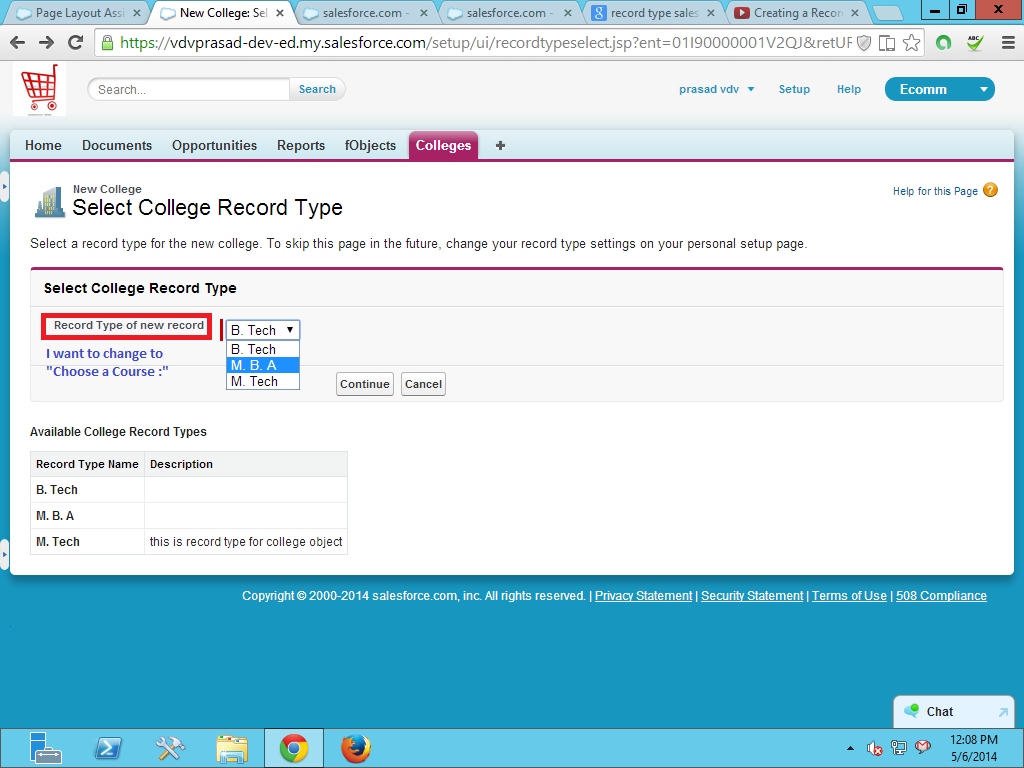This screenshot has width=1024, height=768.
Task: Choose M. B. A from dropdown list
Action: (x=263, y=365)
